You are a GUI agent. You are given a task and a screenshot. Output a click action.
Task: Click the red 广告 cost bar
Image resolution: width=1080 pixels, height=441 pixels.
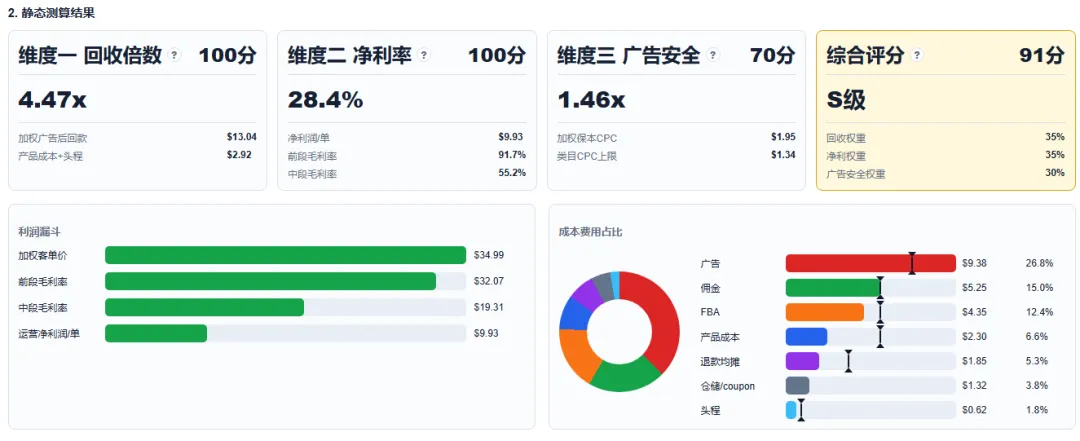click(x=871, y=263)
